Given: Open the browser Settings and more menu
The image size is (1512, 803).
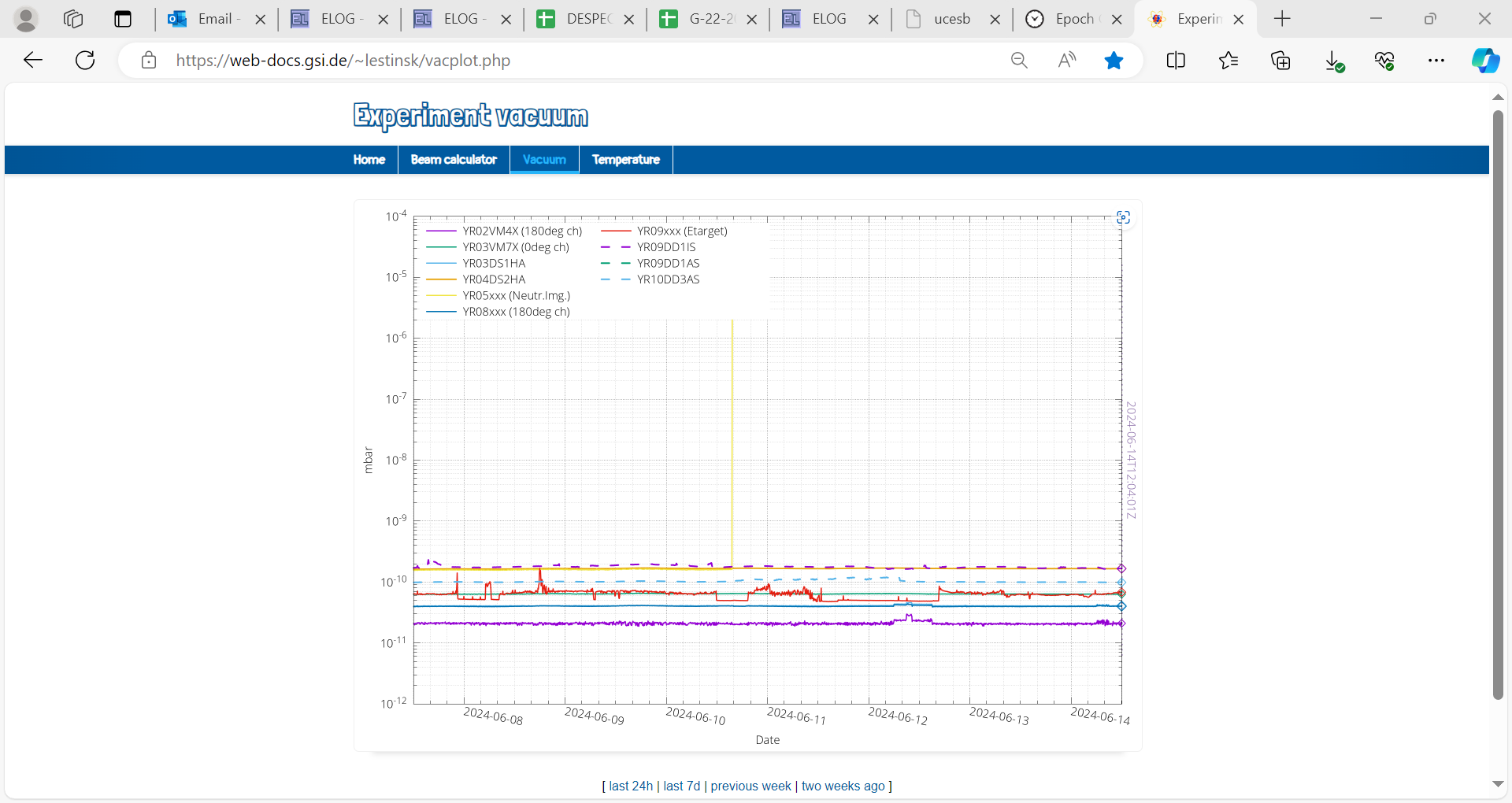Looking at the screenshot, I should tap(1436, 61).
